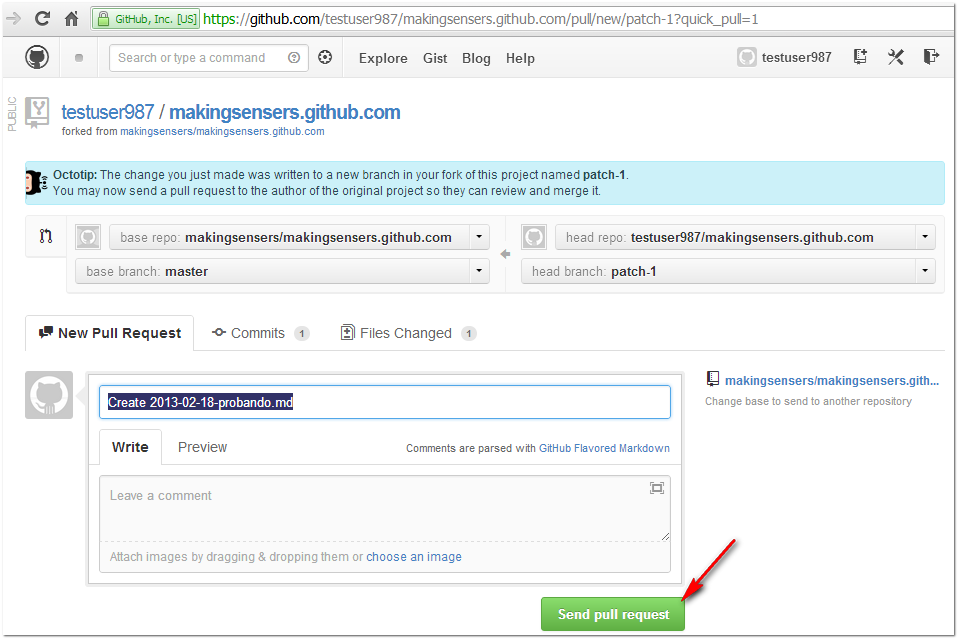
Task: Click the head repo avatar icon
Action: point(534,237)
